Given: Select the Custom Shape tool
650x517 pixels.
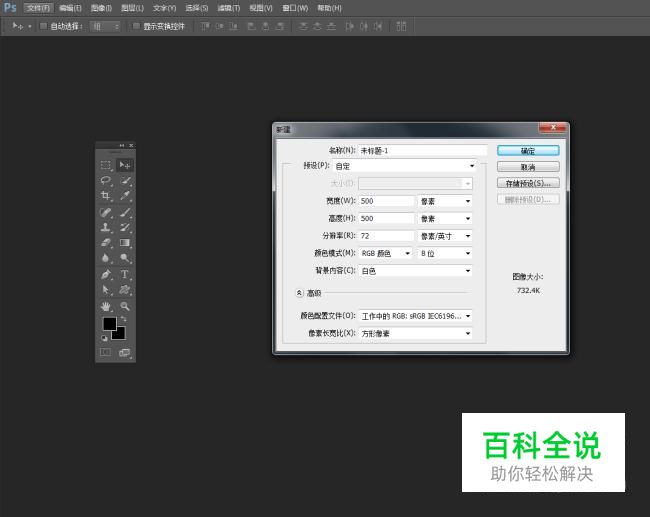Looking at the screenshot, I should (x=125, y=289).
